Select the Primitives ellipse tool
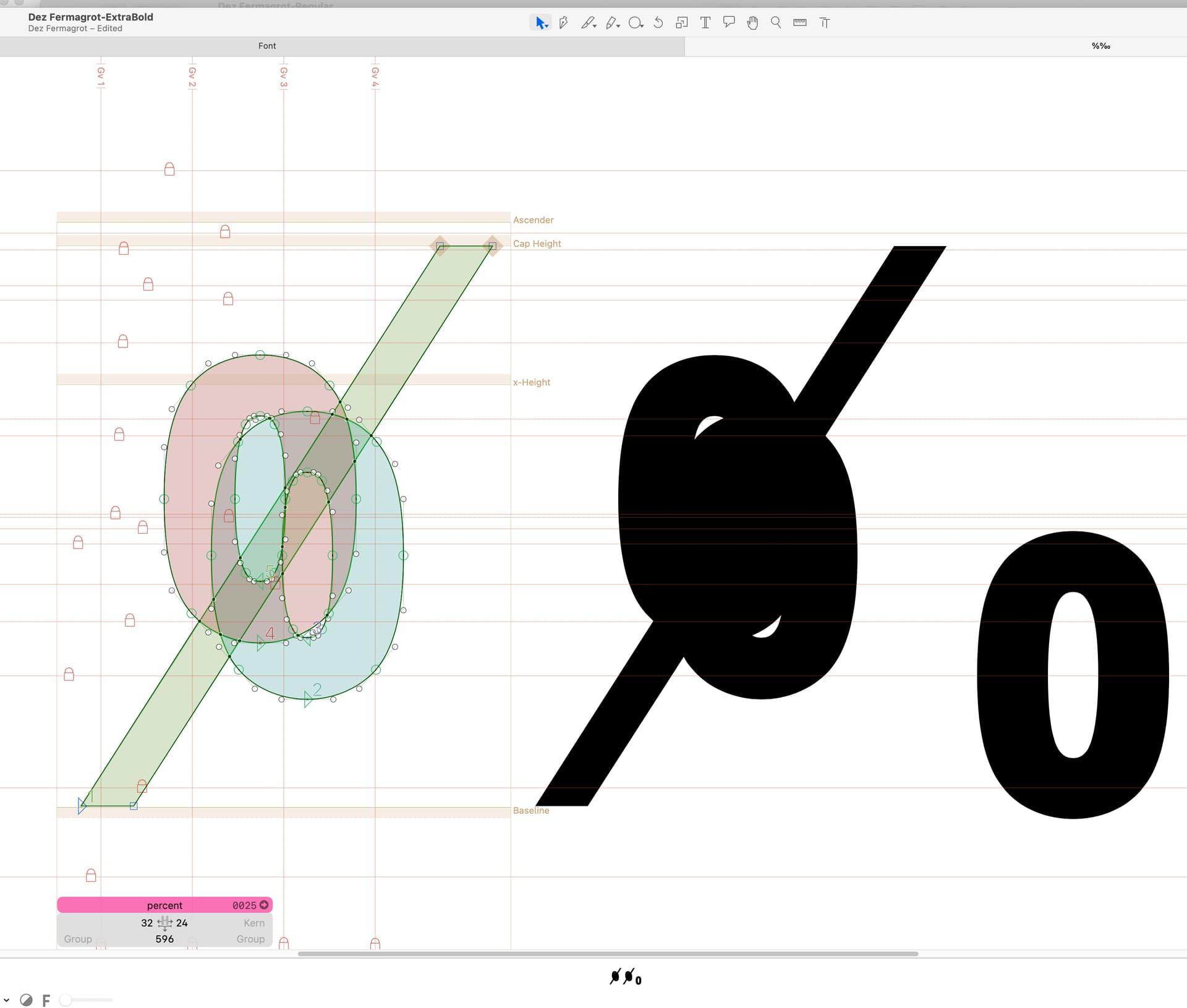Screen dimensions: 1187x1008 pos(634,23)
